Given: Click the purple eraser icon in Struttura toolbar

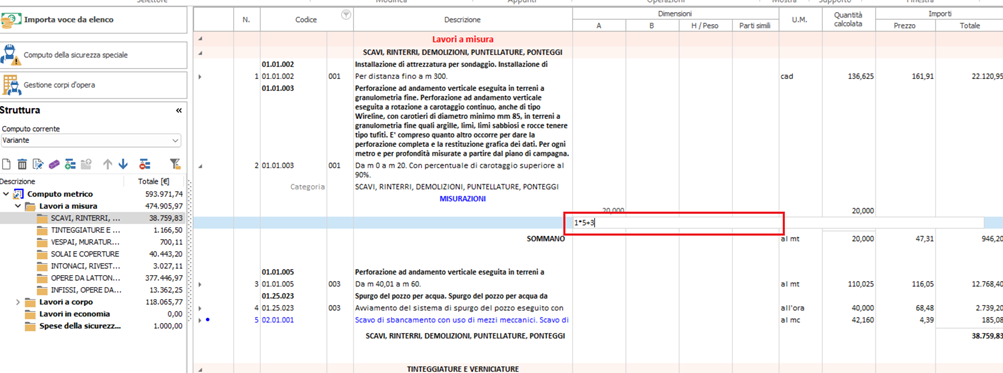Looking at the screenshot, I should (x=54, y=164).
